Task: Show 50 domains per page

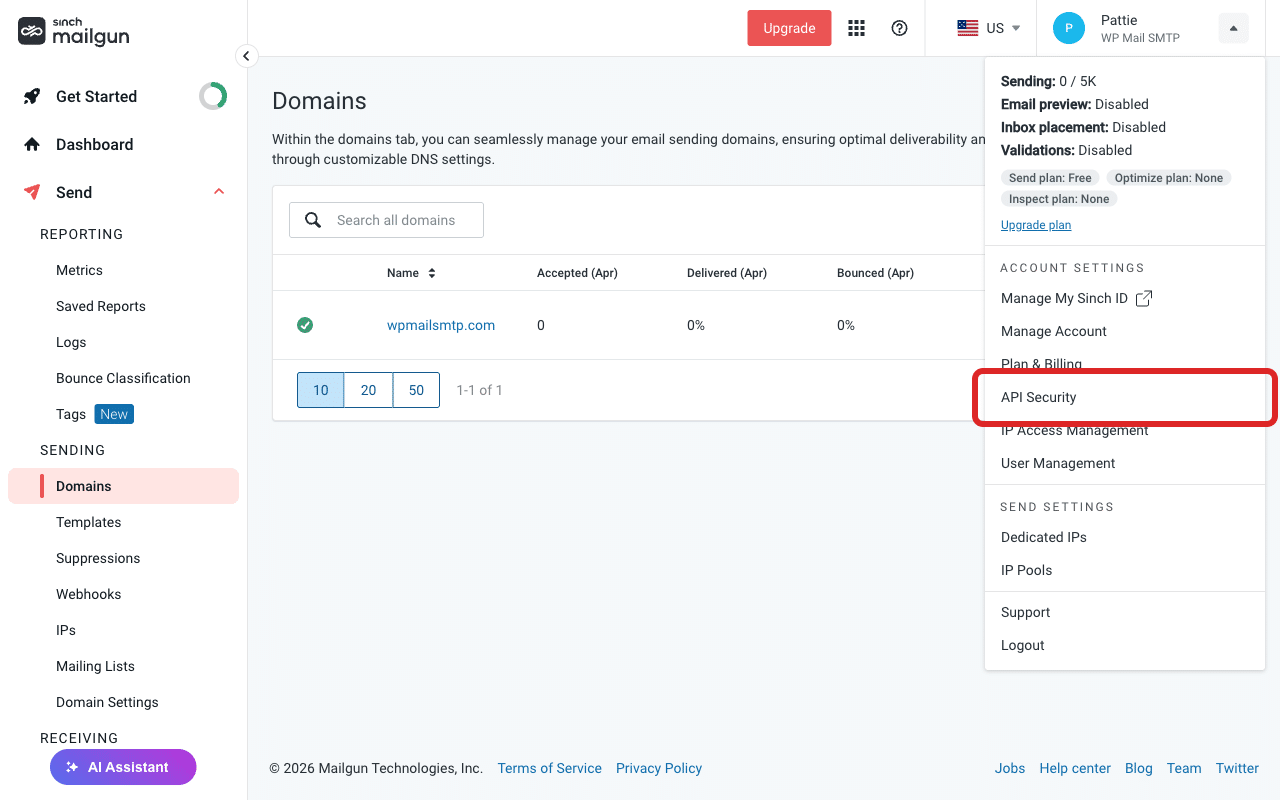Action: pos(416,390)
